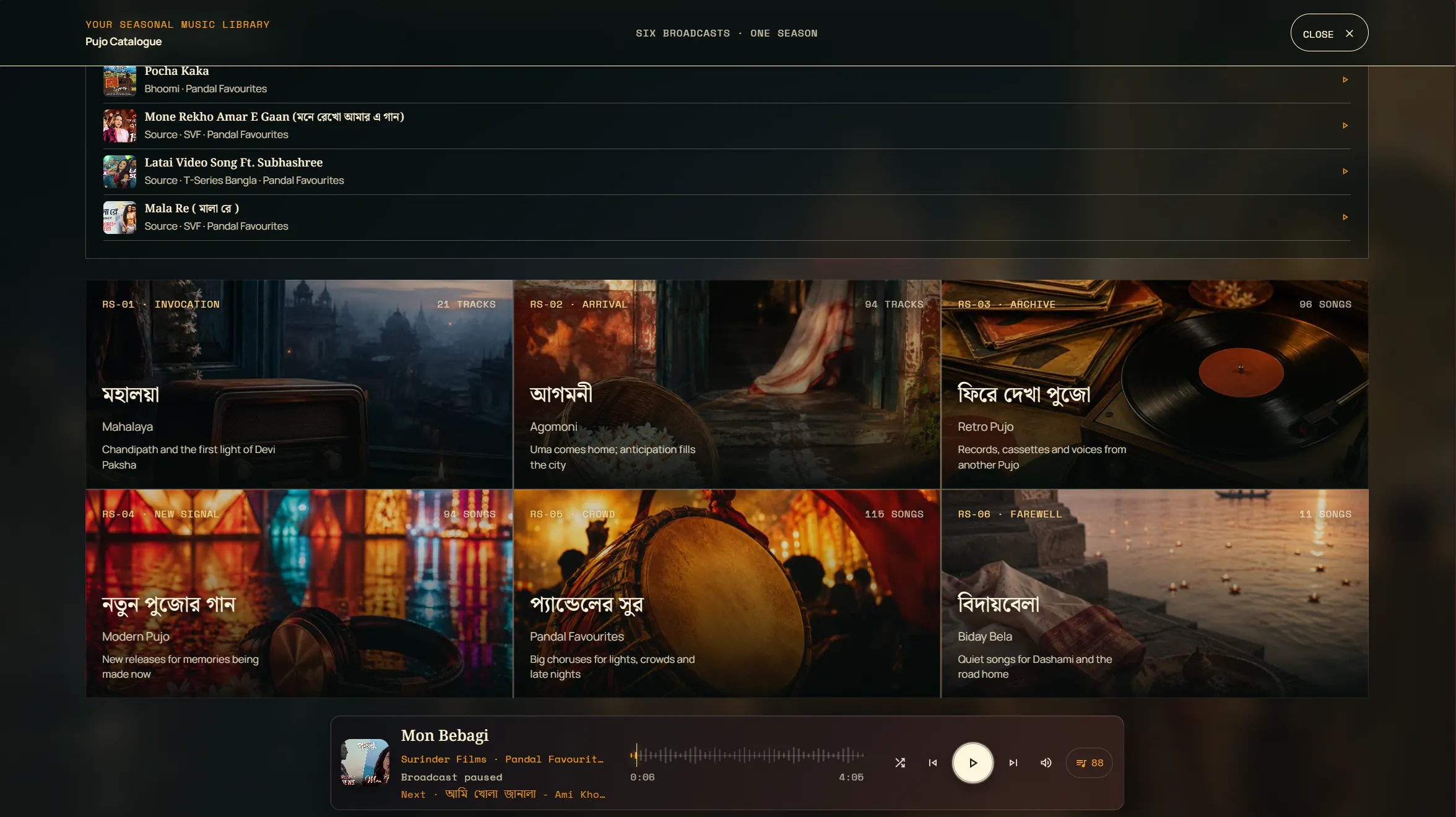The height and width of the screenshot is (817, 1456).
Task: Seek in the Mon Bebagi waveform
Action: (x=747, y=755)
